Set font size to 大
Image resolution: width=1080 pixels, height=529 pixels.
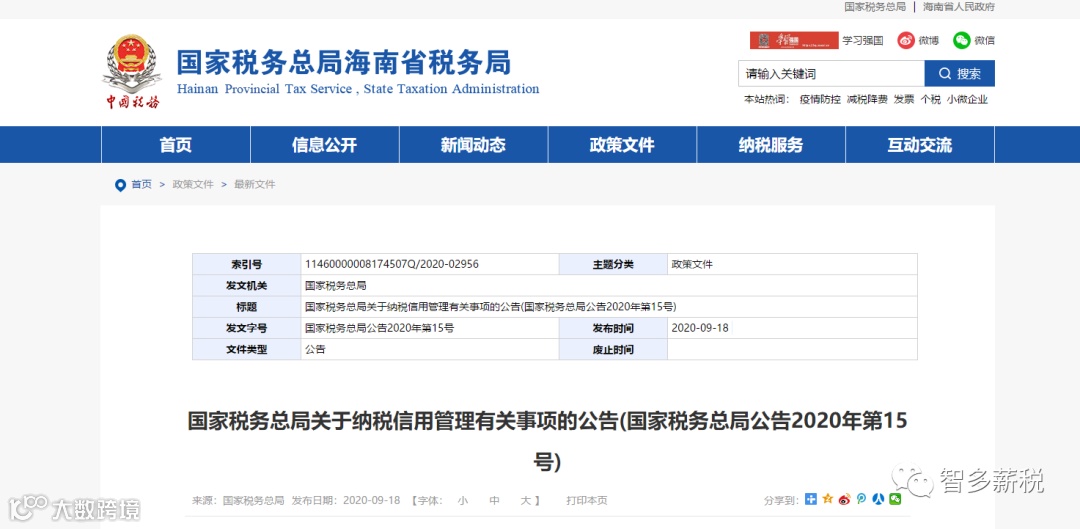(526, 501)
